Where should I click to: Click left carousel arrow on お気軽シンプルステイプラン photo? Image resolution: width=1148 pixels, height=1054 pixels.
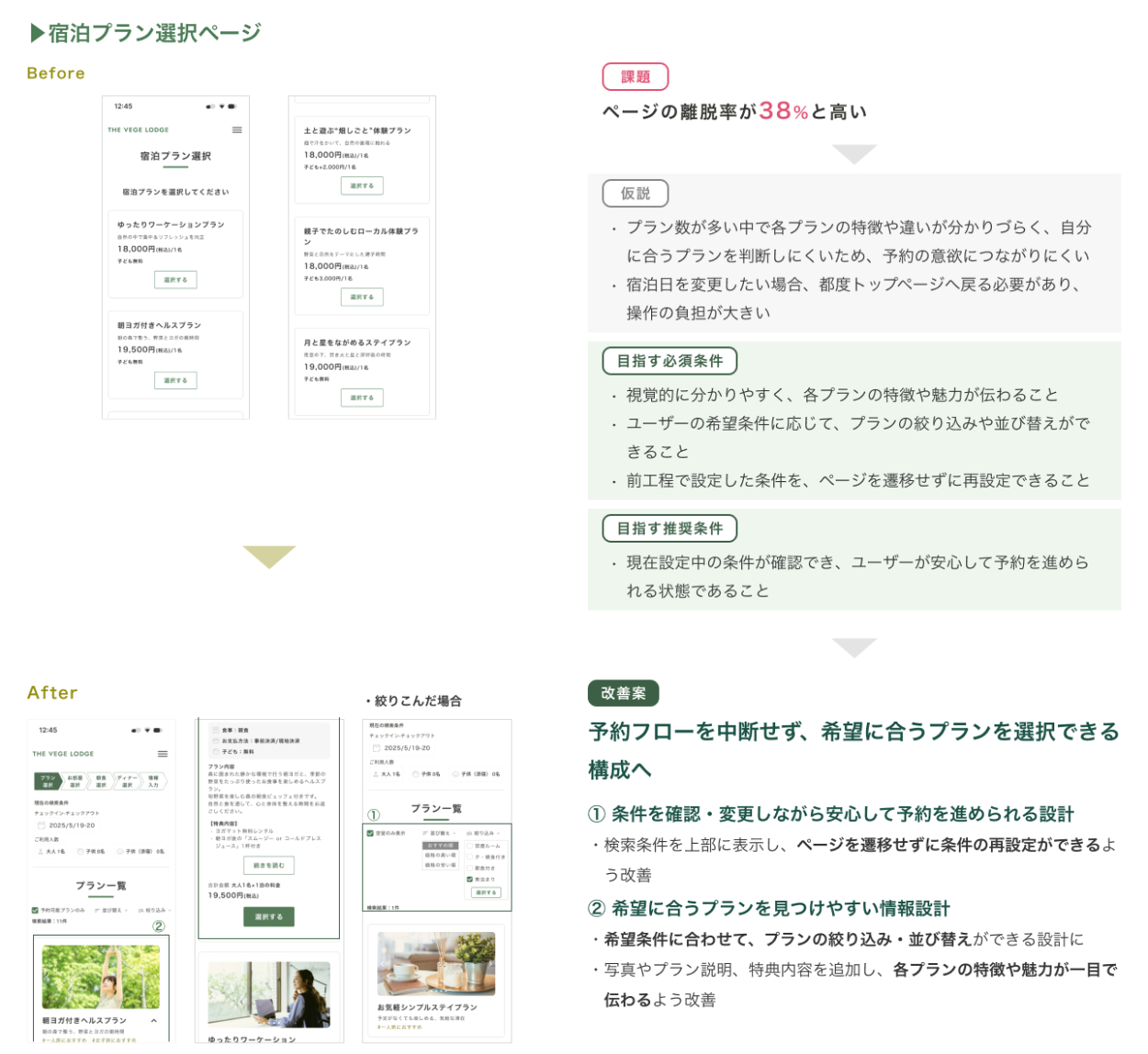click(x=383, y=964)
